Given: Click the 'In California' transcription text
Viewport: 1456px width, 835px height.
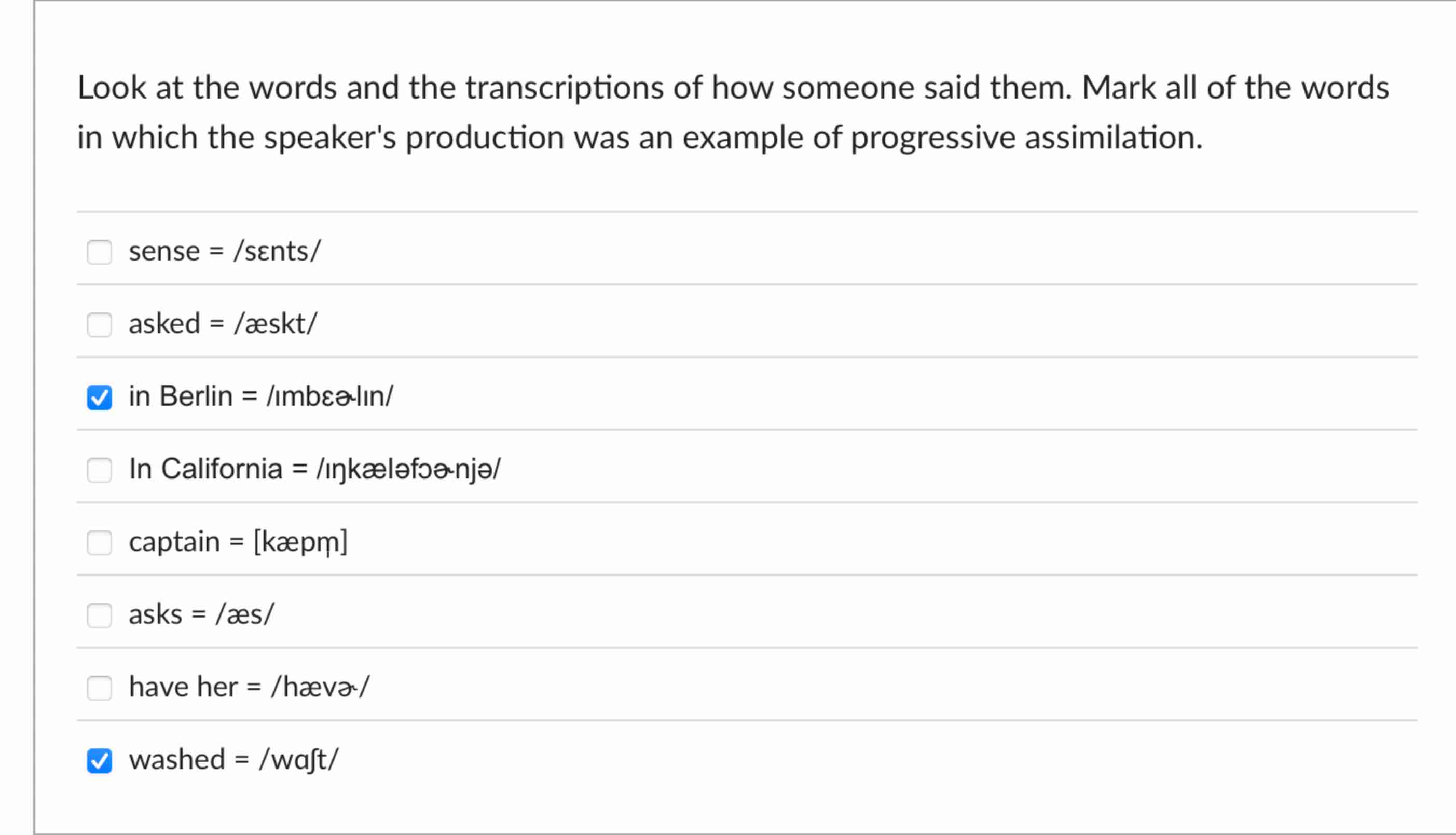Looking at the screenshot, I should 314,469.
